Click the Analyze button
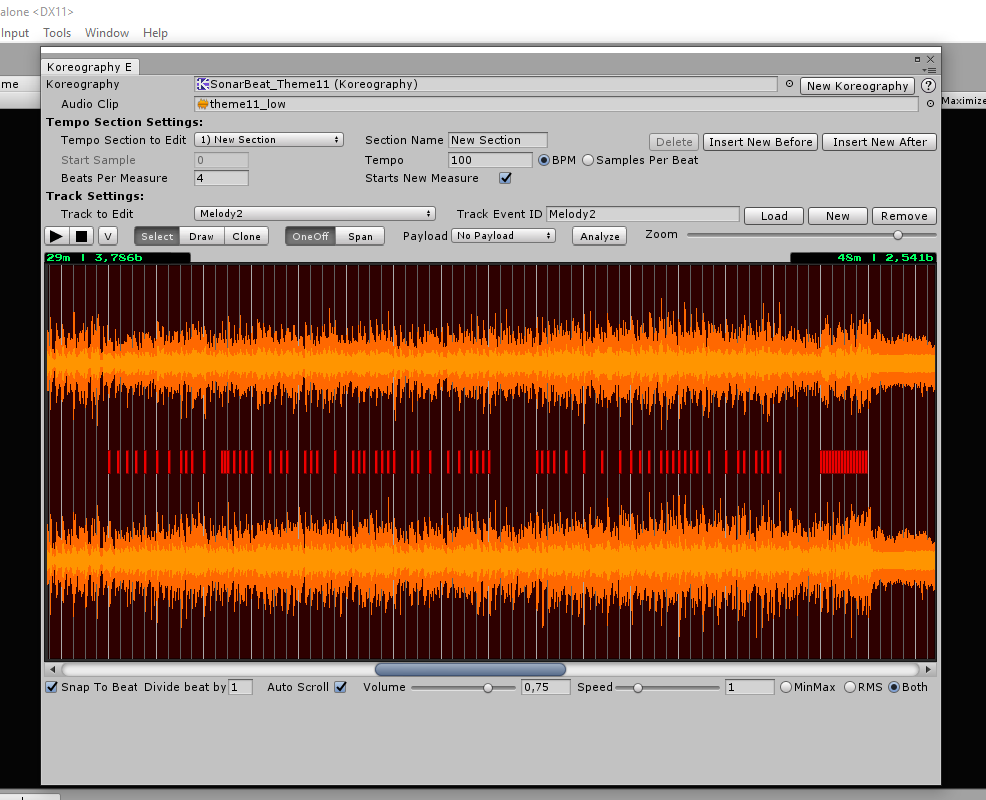Image resolution: width=986 pixels, height=800 pixels. (599, 236)
